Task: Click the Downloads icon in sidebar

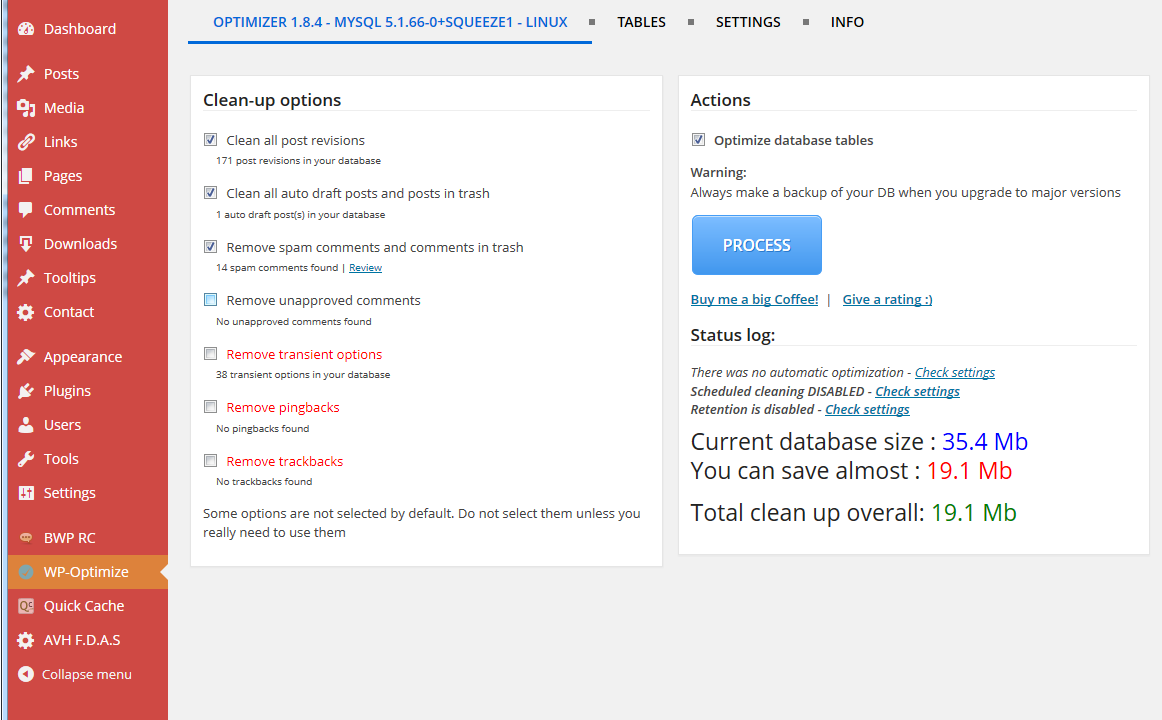Action: coord(26,244)
